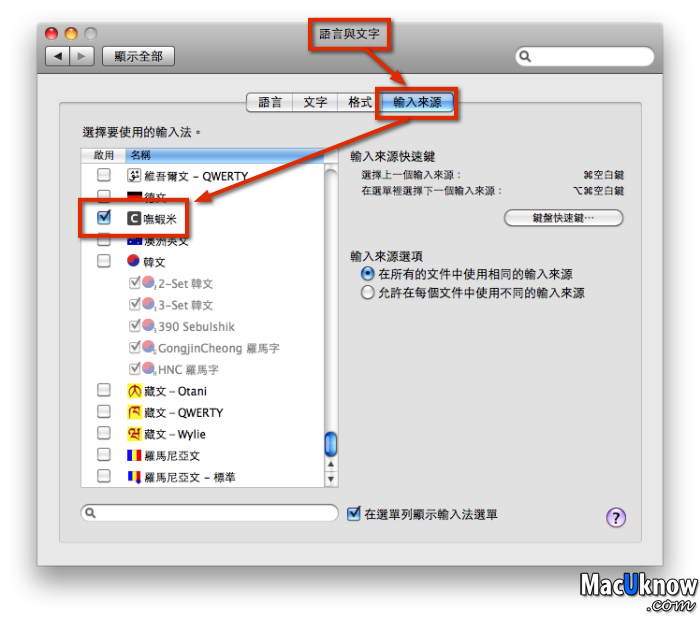Image resolution: width=700 pixels, height=617 pixels.
Task: Click the input list scrollbar down arrow
Action: (331, 479)
